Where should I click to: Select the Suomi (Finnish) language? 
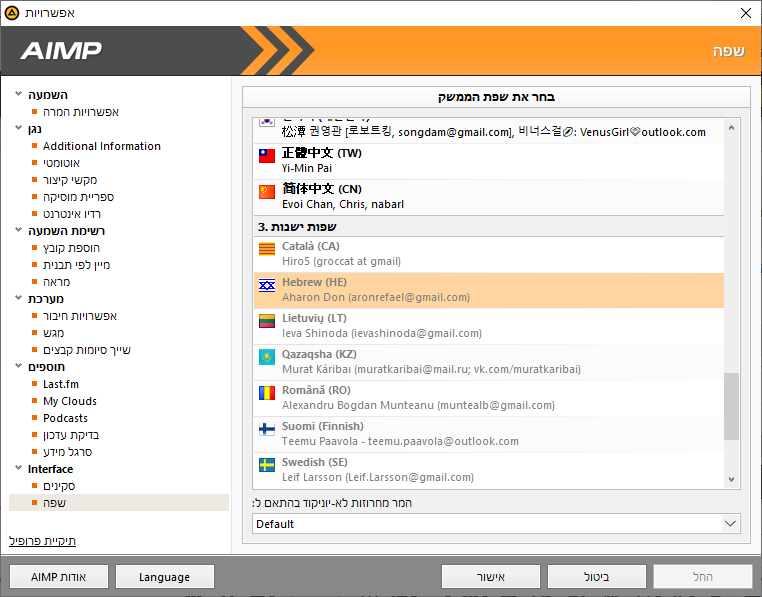click(489, 435)
